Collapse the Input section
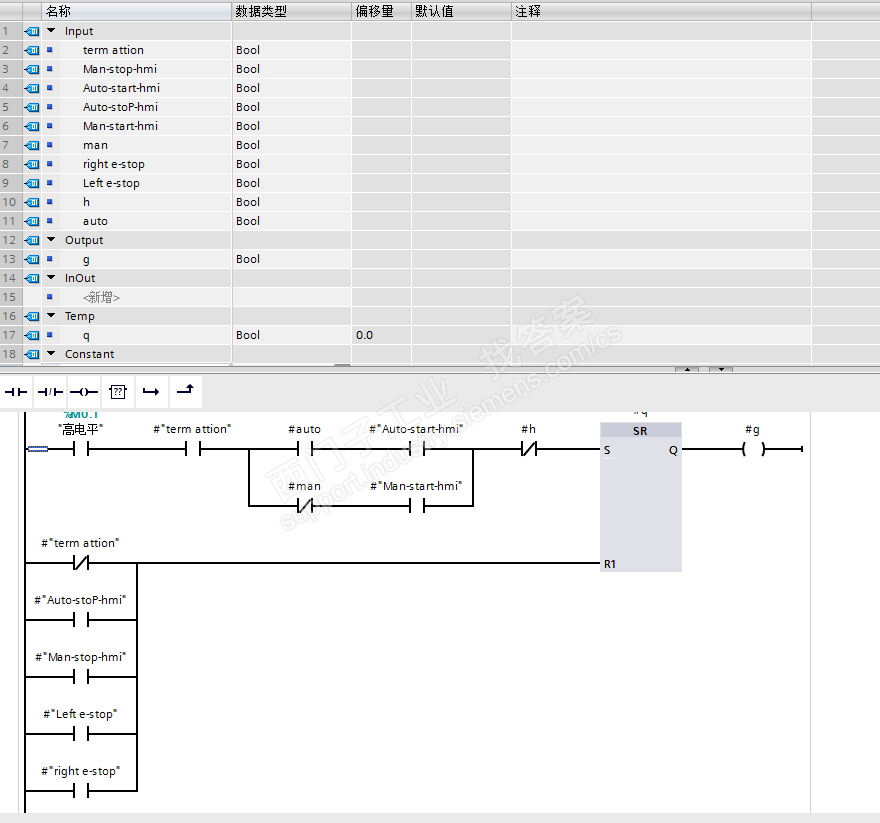Image resolution: width=880 pixels, height=823 pixels. pos(51,31)
